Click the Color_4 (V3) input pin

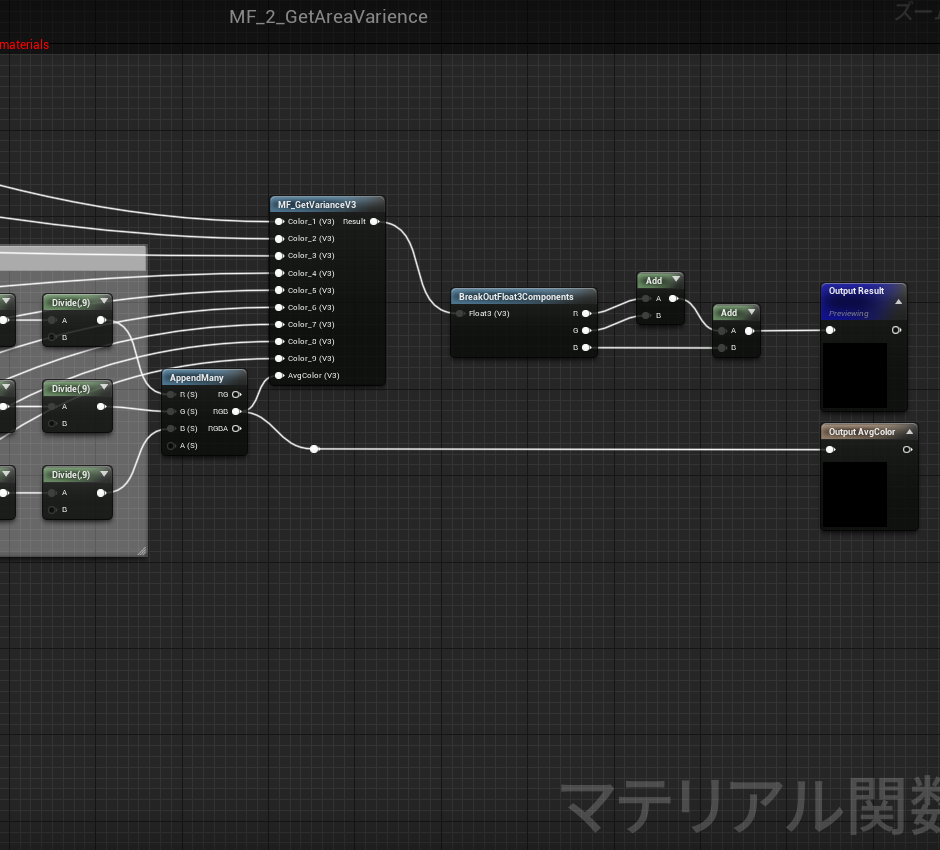(279, 273)
